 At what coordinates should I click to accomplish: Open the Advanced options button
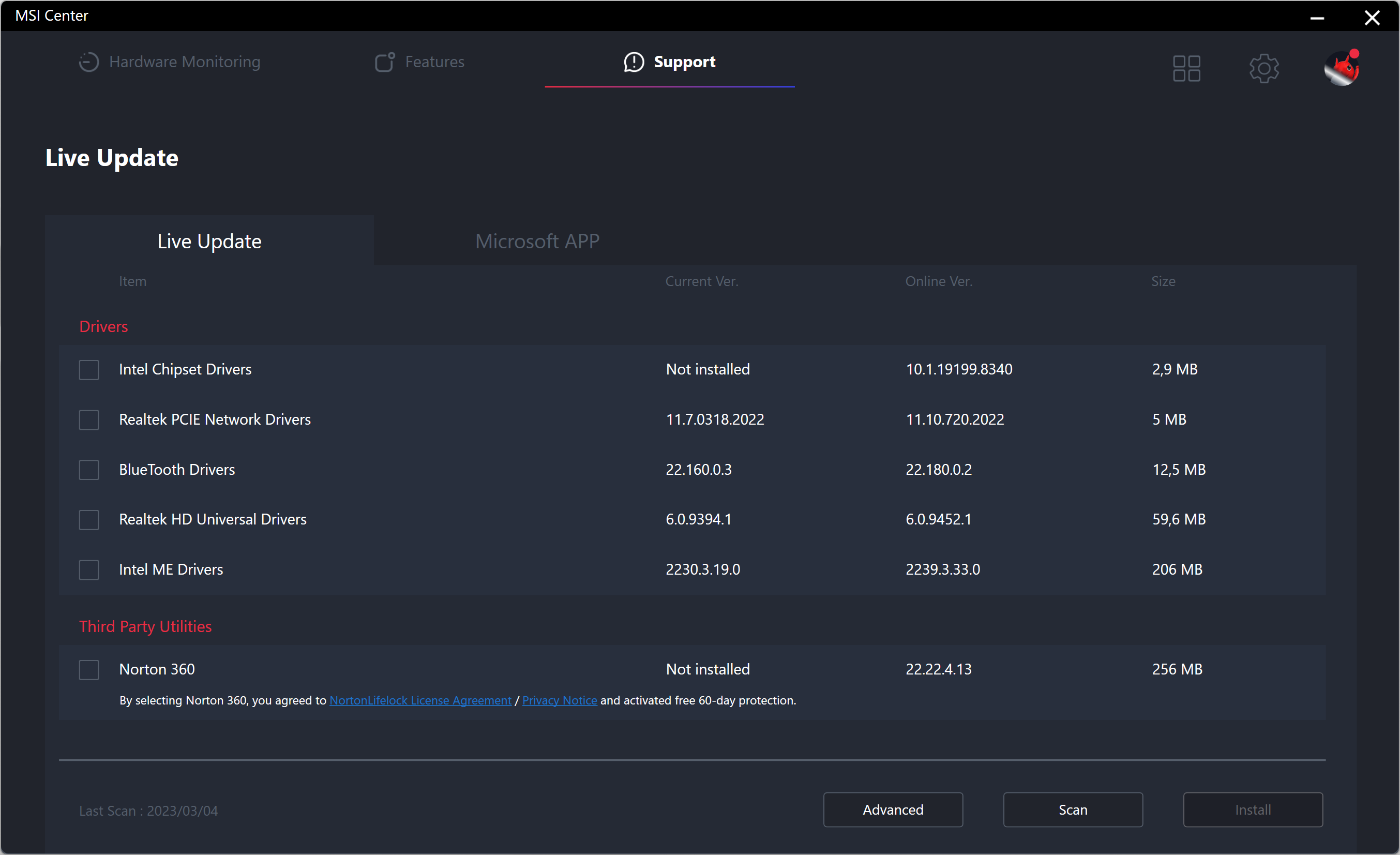click(893, 809)
